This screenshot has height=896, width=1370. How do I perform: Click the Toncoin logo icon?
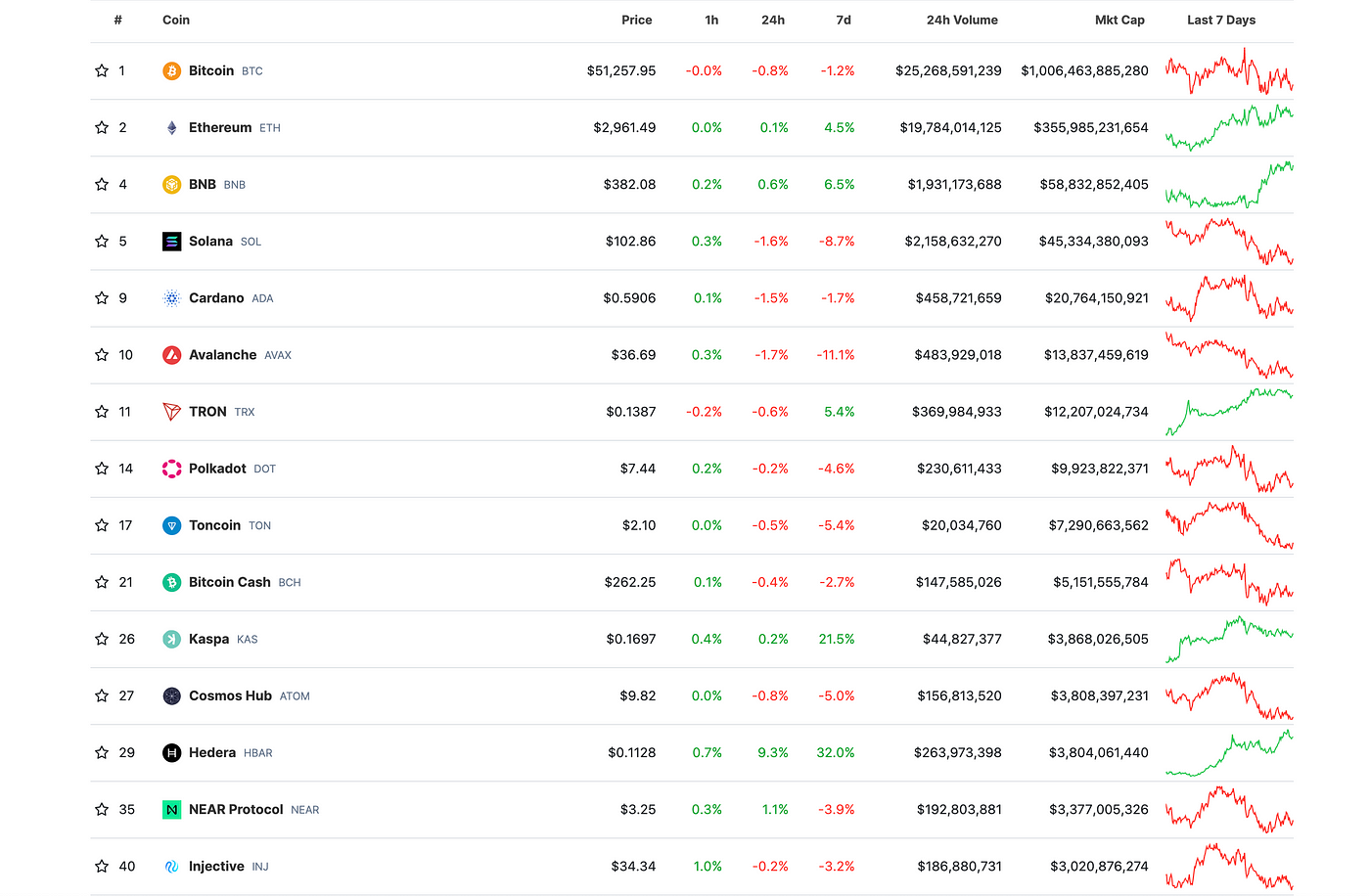click(x=171, y=525)
